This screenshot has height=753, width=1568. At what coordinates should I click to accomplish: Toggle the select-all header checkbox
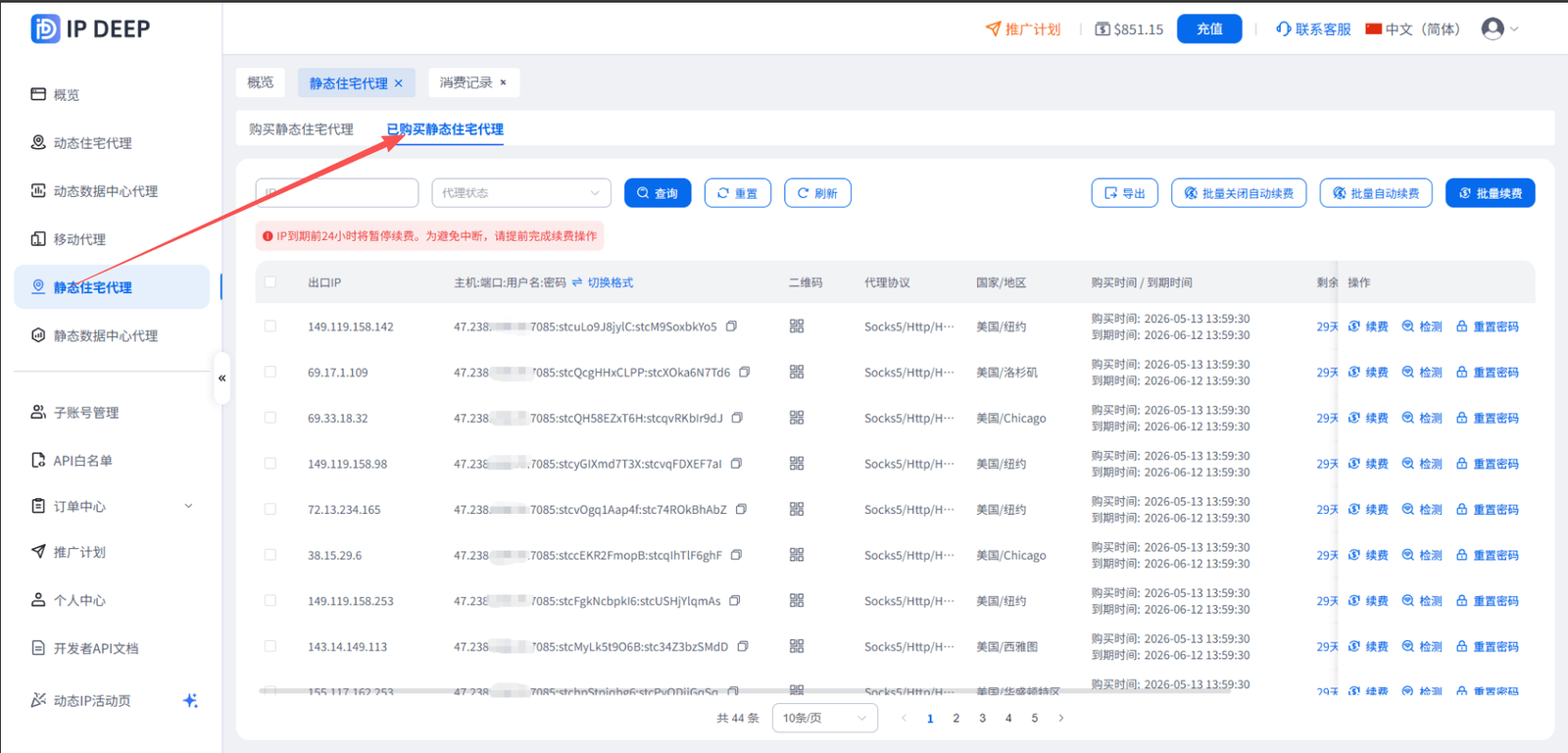pos(270,281)
